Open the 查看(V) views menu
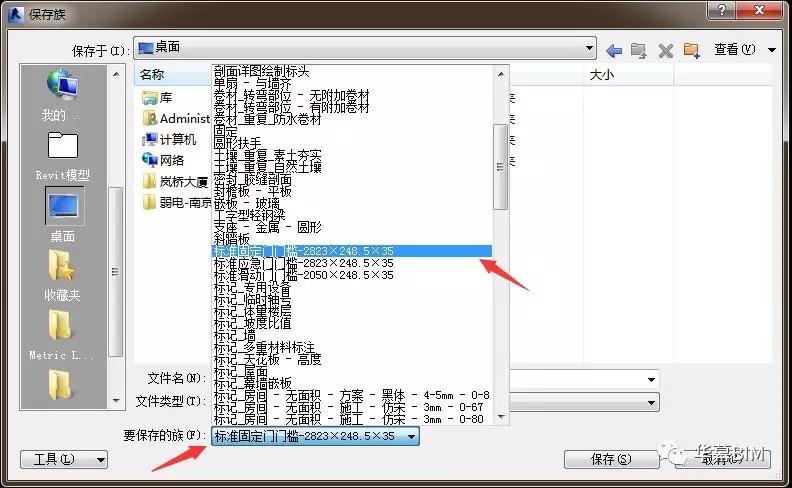 [735, 50]
